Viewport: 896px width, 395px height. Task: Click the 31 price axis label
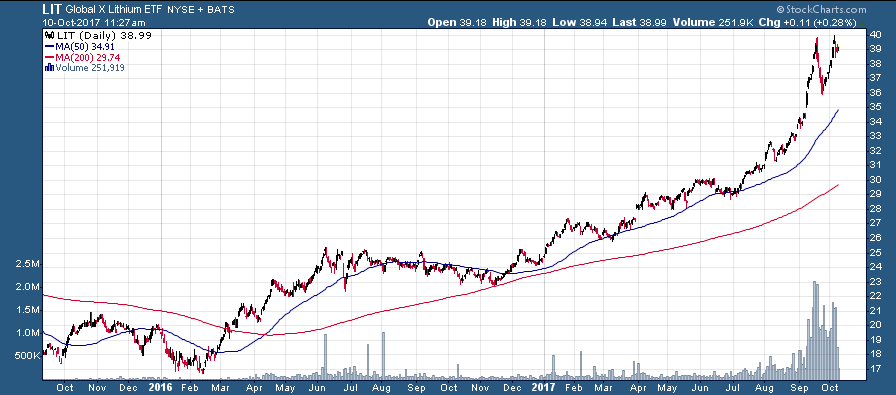tap(874, 165)
